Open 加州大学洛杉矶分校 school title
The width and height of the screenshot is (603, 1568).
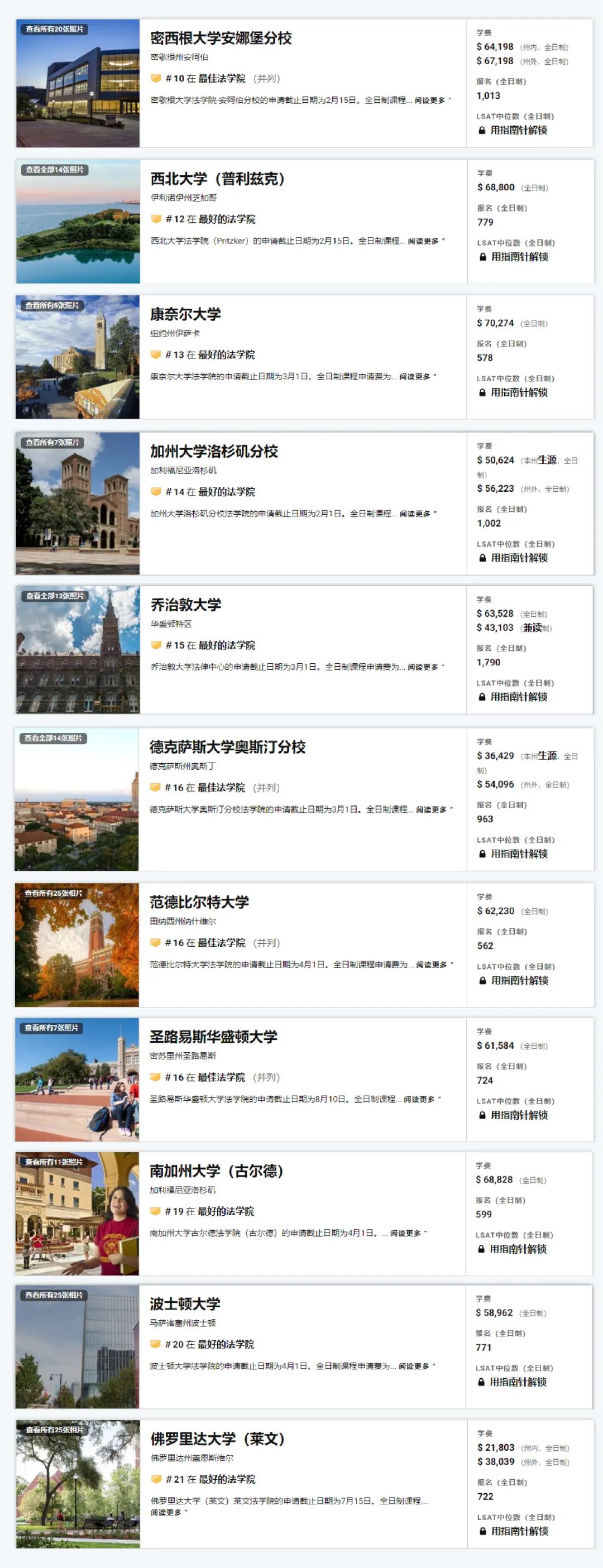pos(214,452)
